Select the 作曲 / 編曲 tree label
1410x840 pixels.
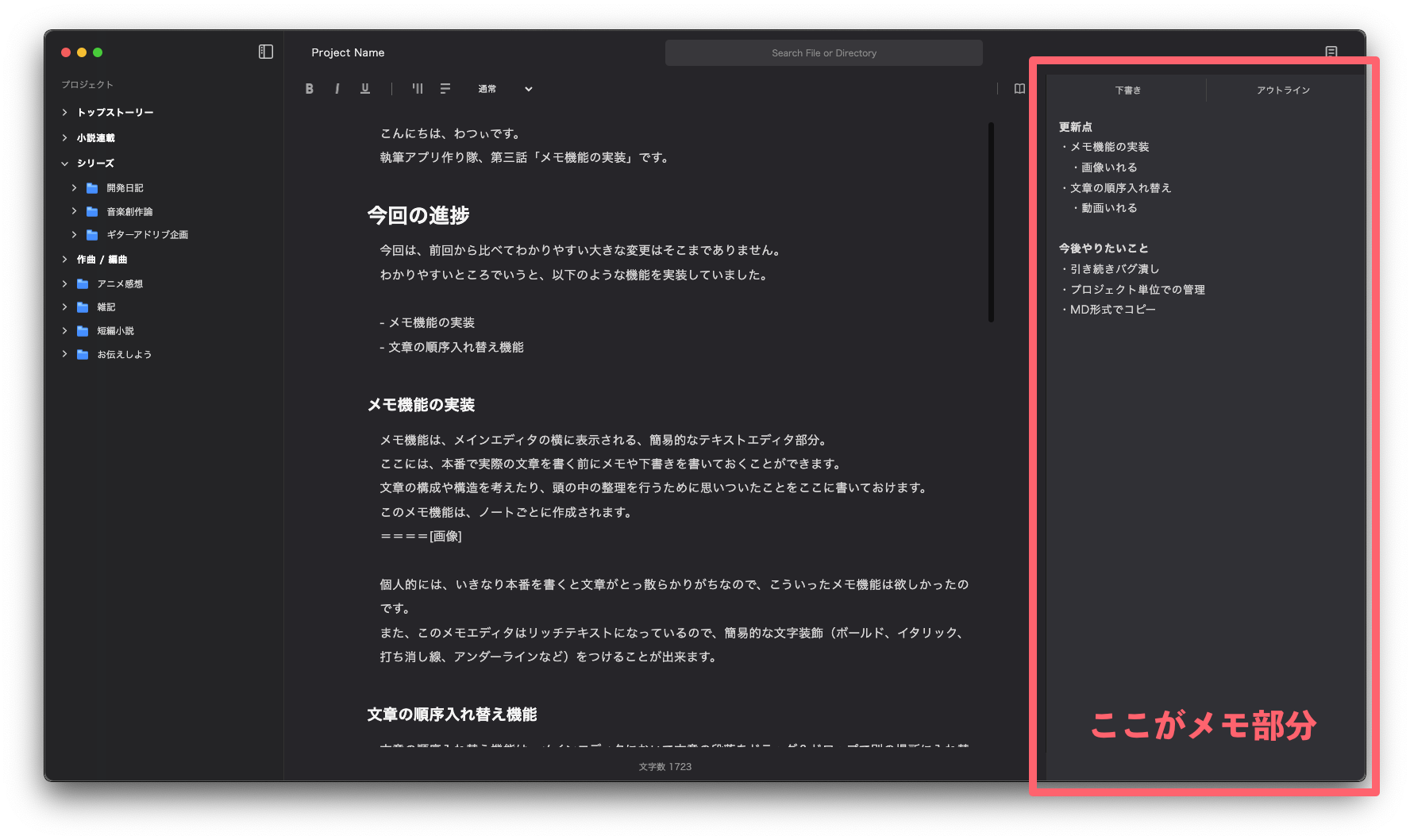point(102,260)
